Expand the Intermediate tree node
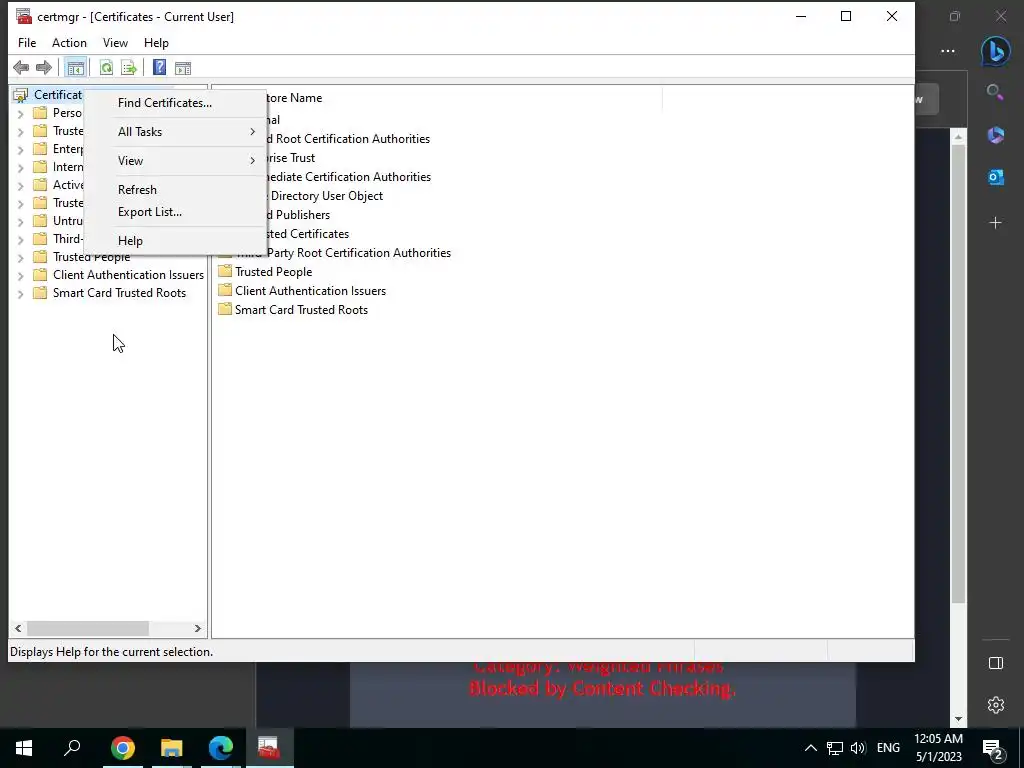1024x768 pixels. tap(20, 168)
